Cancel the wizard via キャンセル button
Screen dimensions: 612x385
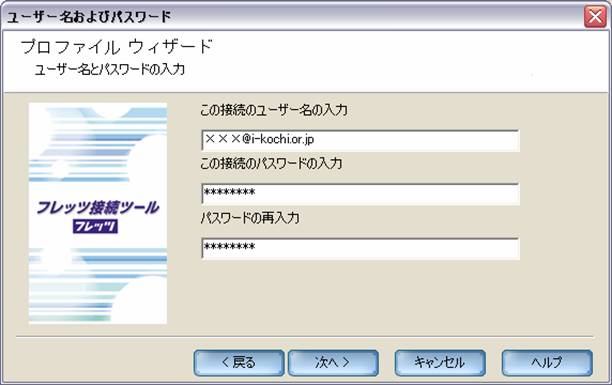pyautogui.click(x=440, y=363)
